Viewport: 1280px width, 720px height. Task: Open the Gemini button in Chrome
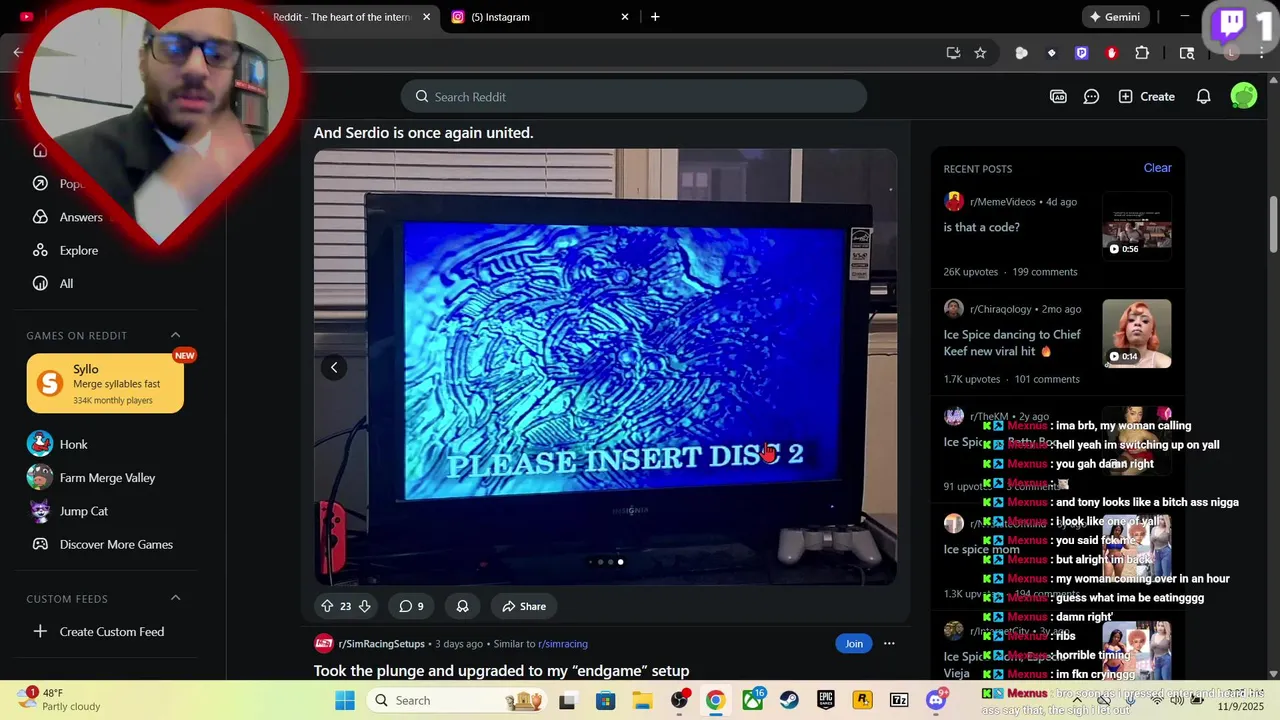click(1114, 17)
